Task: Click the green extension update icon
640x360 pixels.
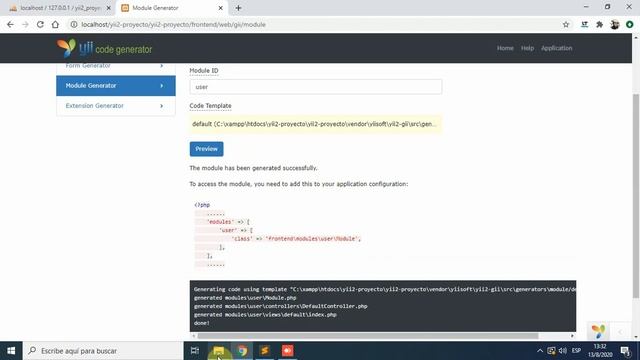Action: pos(629,24)
